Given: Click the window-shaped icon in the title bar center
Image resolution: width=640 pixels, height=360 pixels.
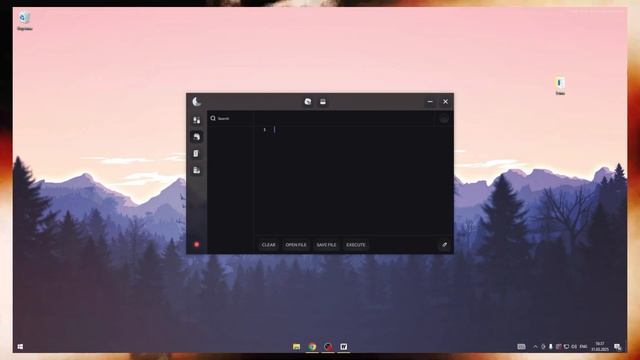Looking at the screenshot, I should coord(323,102).
